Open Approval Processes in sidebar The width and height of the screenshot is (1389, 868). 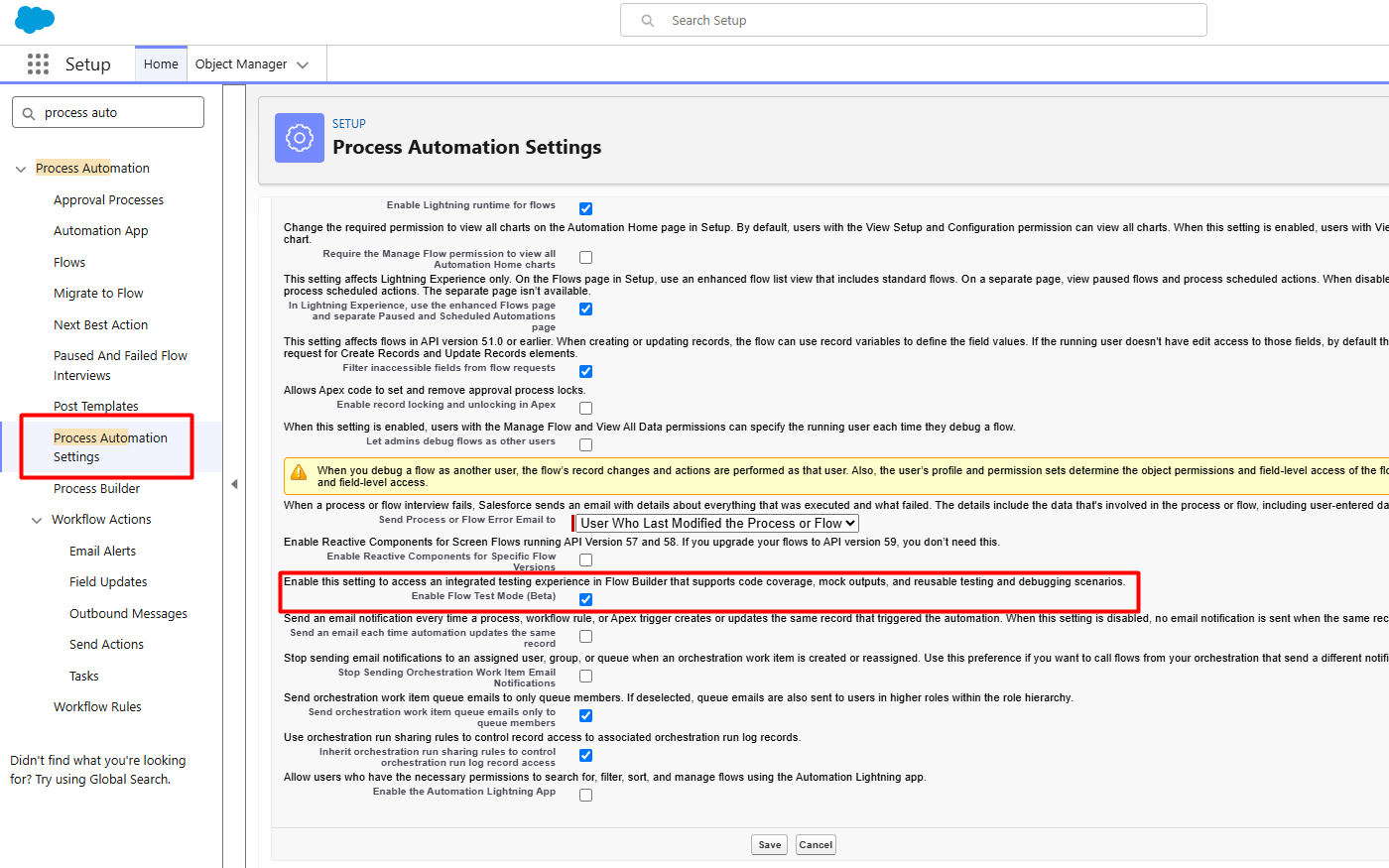[108, 199]
